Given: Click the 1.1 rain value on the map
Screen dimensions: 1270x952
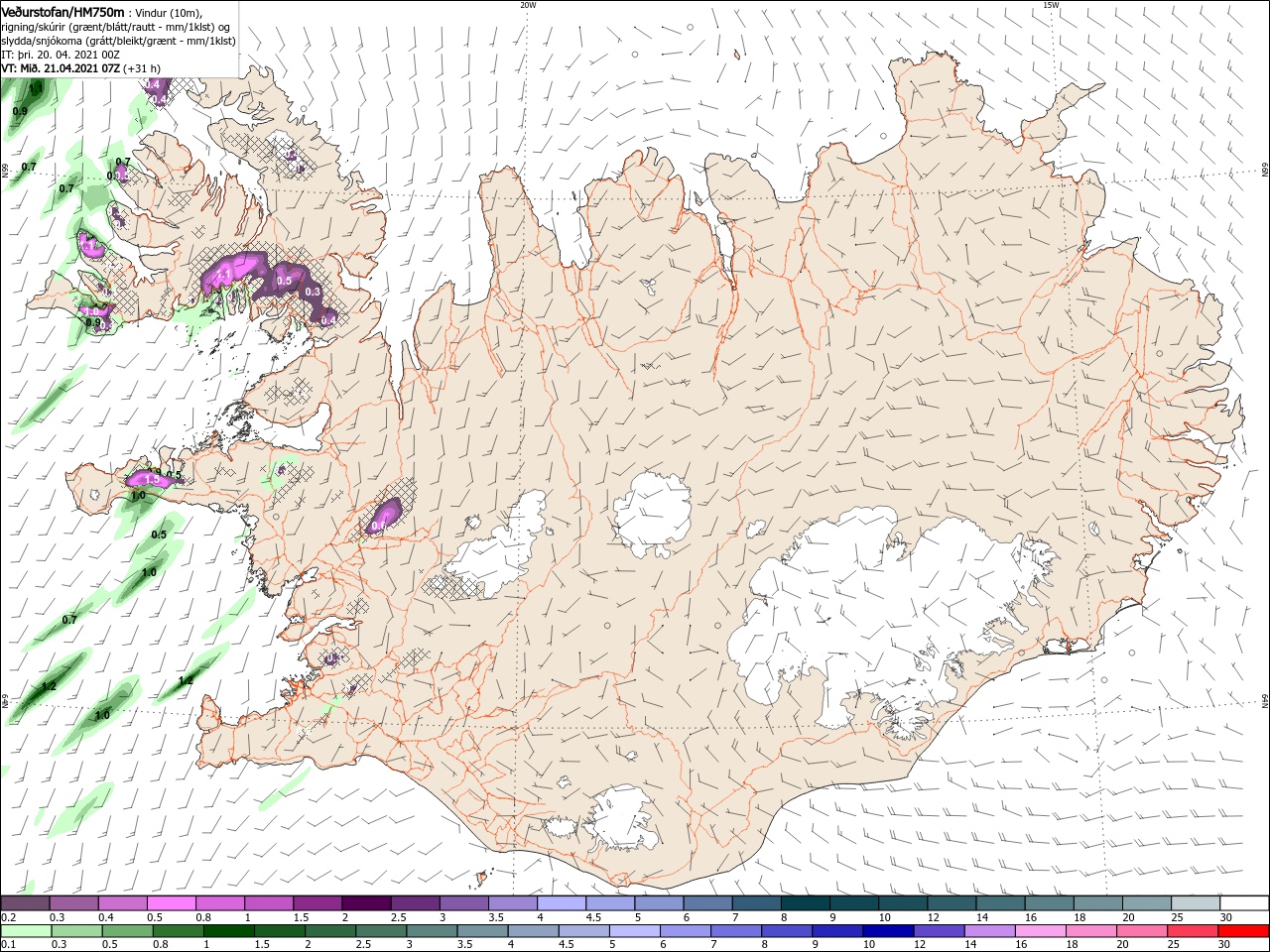Looking at the screenshot, I should tap(36, 88).
